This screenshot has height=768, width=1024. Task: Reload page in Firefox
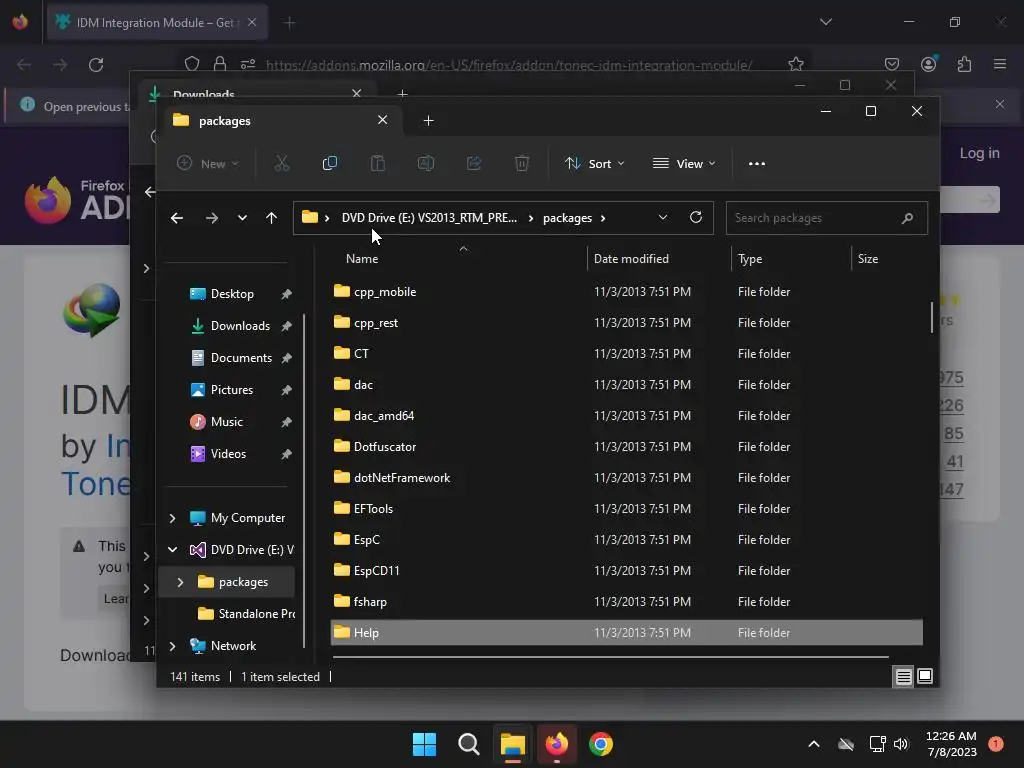coord(96,65)
